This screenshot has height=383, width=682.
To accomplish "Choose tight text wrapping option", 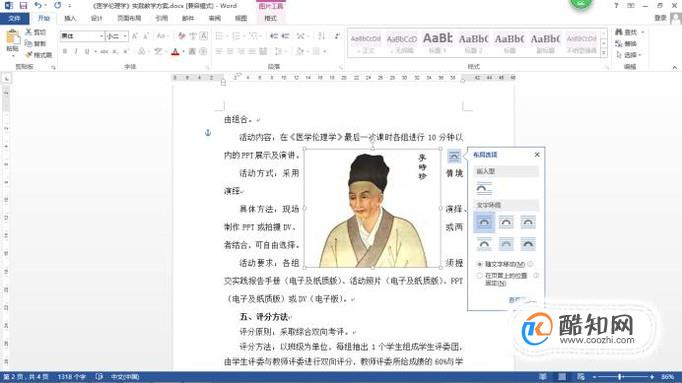I will (x=506, y=222).
